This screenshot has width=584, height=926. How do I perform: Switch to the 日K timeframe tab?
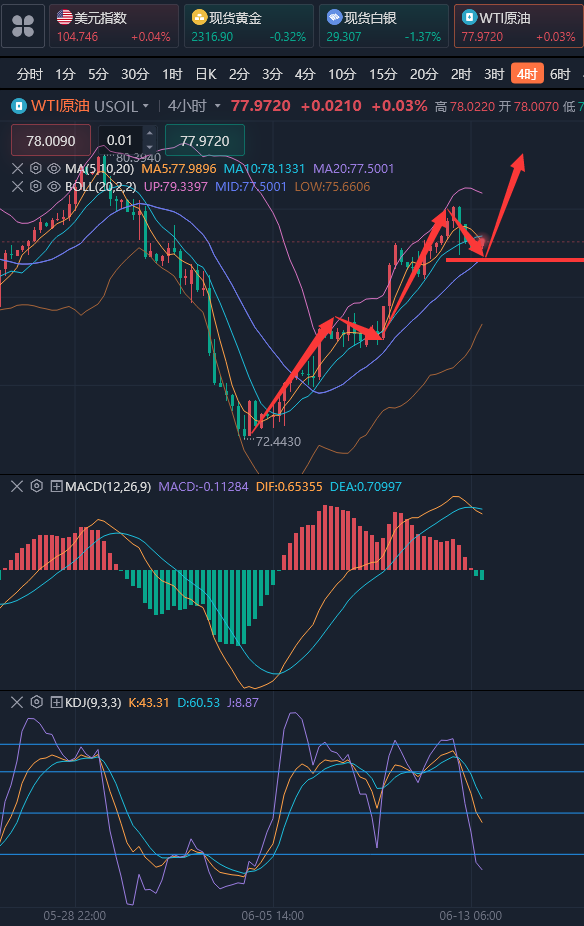pyautogui.click(x=206, y=74)
